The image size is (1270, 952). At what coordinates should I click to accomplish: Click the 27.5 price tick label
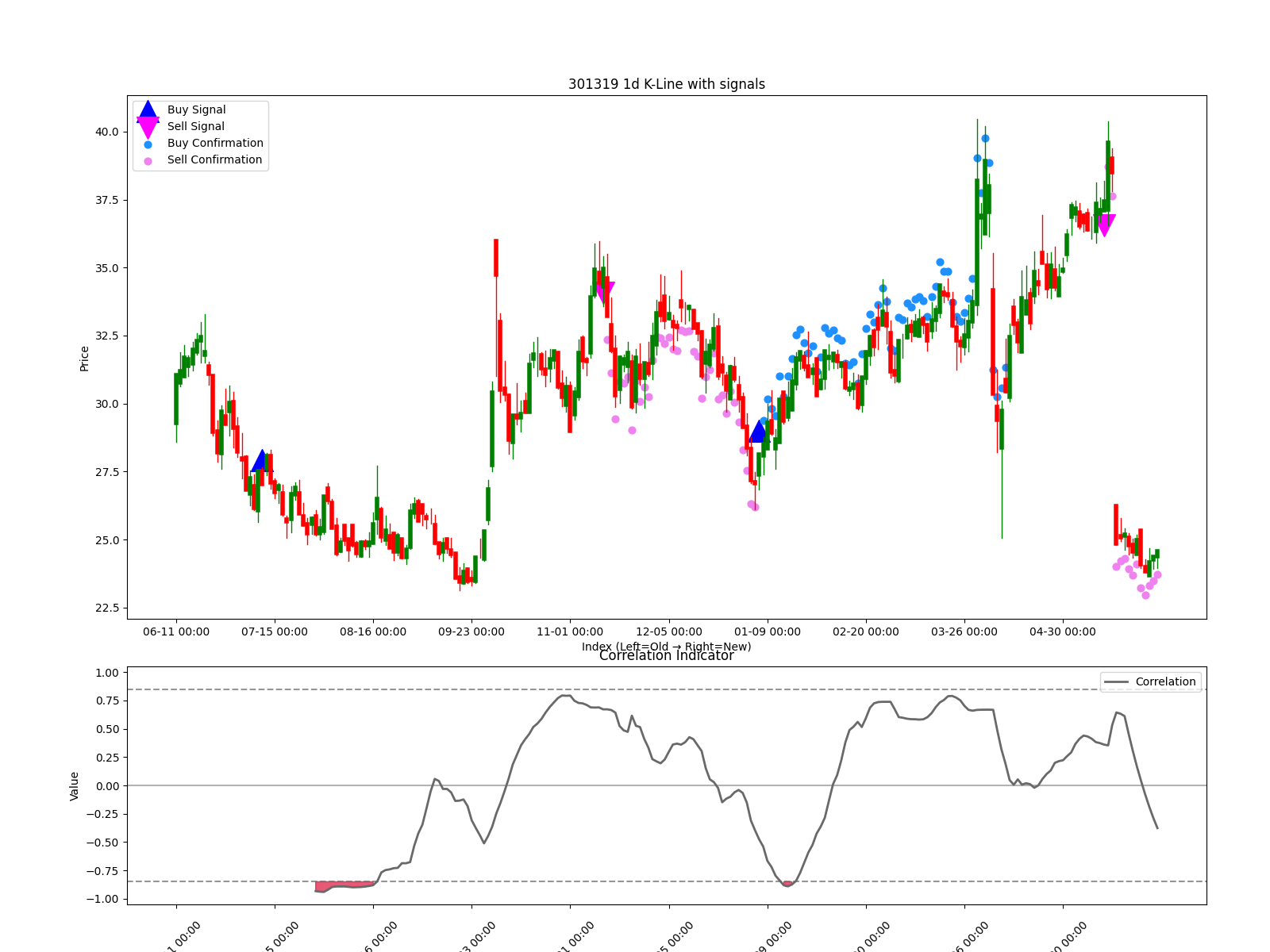pyautogui.click(x=106, y=473)
